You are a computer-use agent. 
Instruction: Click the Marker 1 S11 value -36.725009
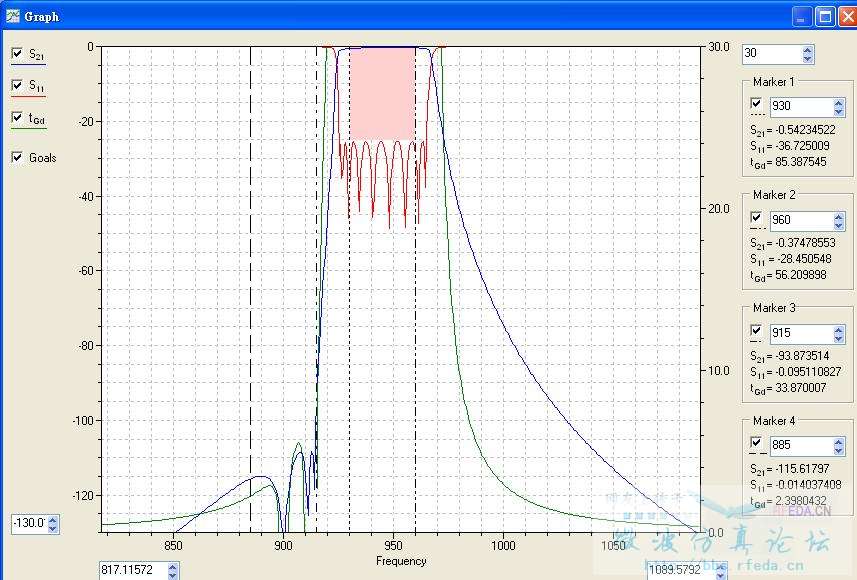coord(802,146)
